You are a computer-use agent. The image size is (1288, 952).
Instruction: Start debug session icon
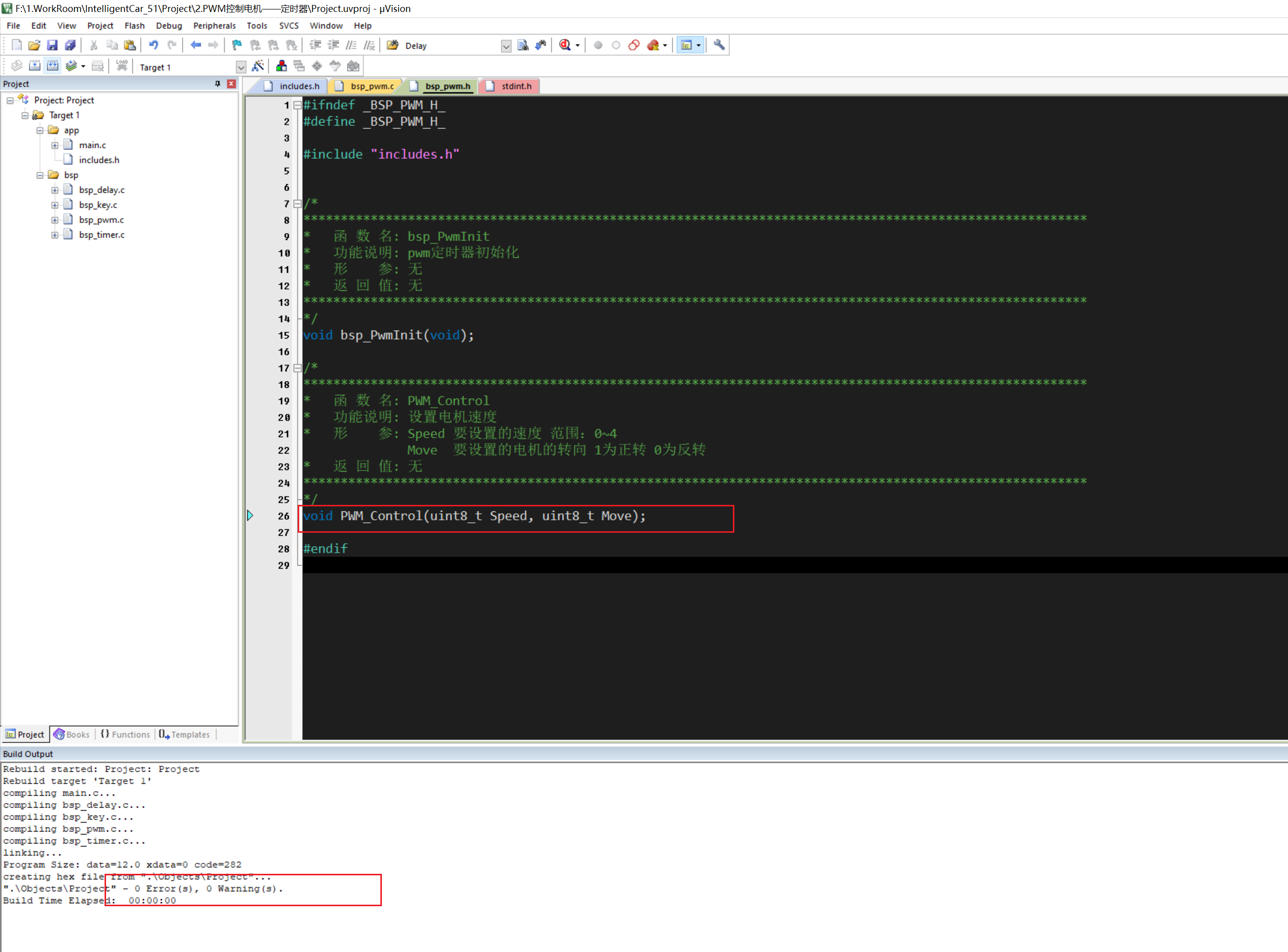point(565,45)
